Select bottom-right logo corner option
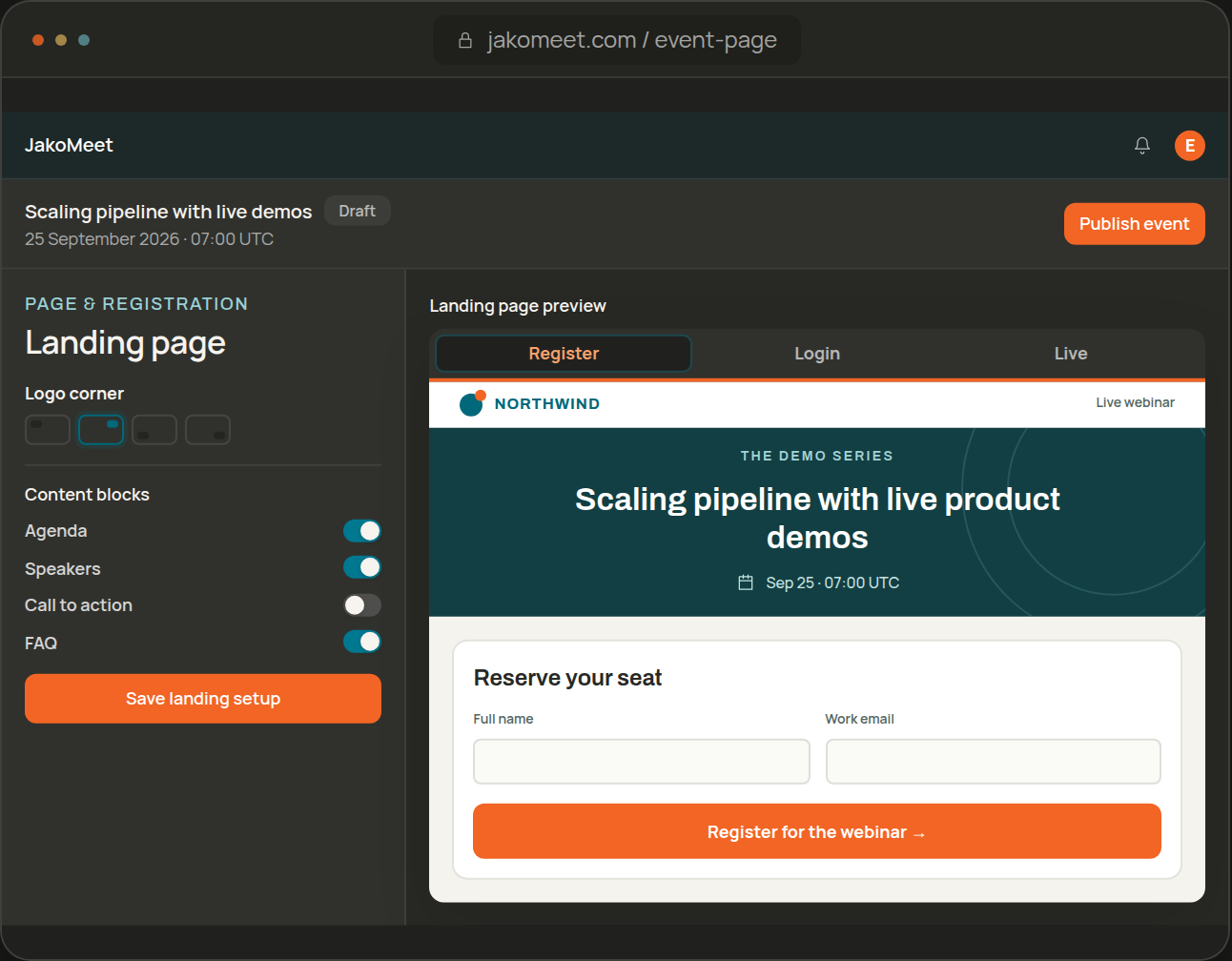 click(208, 430)
